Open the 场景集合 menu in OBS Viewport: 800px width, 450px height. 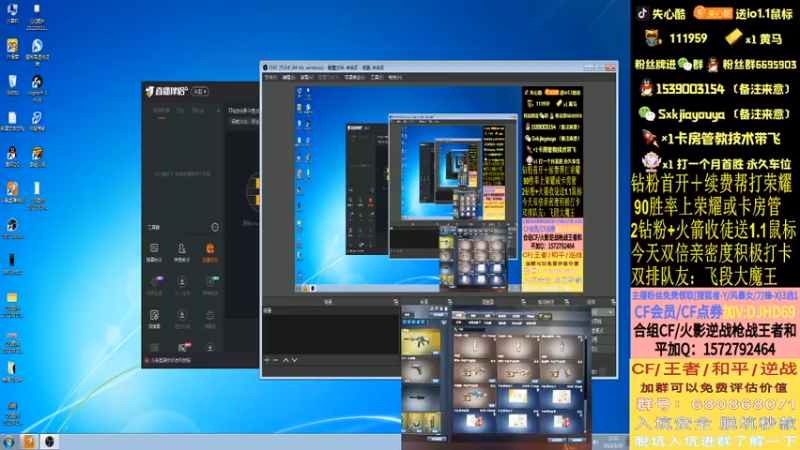(355, 78)
